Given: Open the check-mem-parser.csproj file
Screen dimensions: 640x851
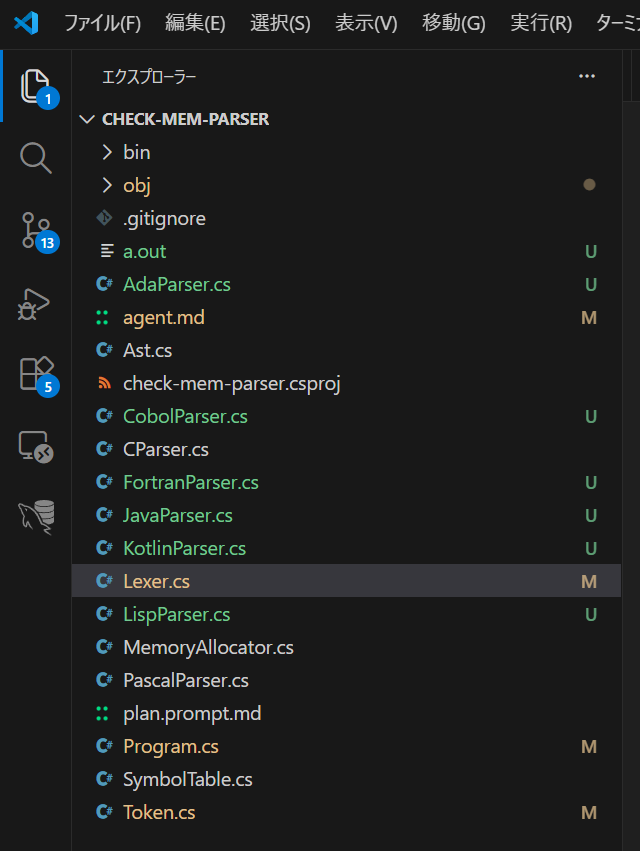Looking at the screenshot, I should click(231, 383).
